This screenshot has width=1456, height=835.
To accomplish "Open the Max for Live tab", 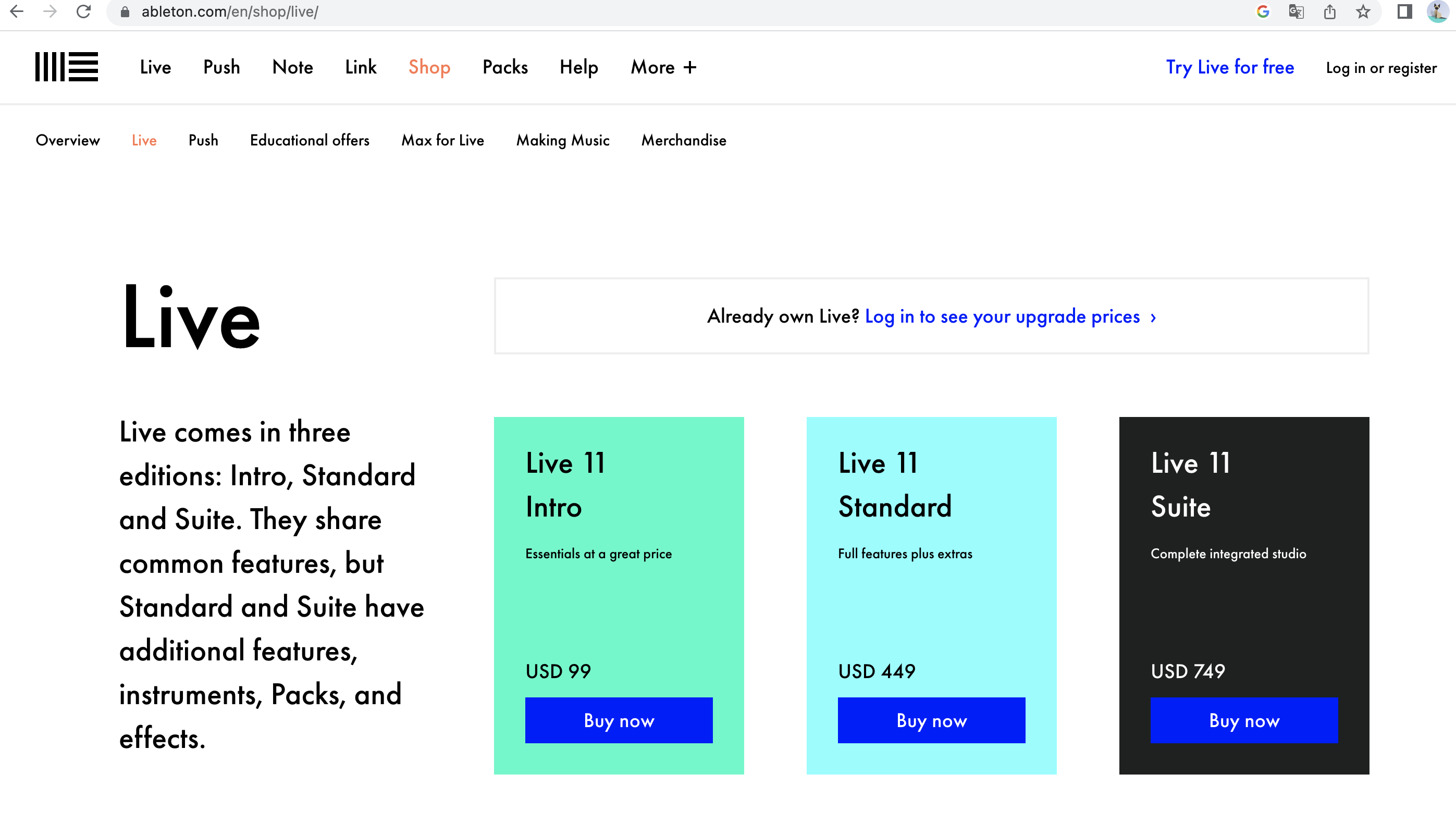I will tap(442, 141).
